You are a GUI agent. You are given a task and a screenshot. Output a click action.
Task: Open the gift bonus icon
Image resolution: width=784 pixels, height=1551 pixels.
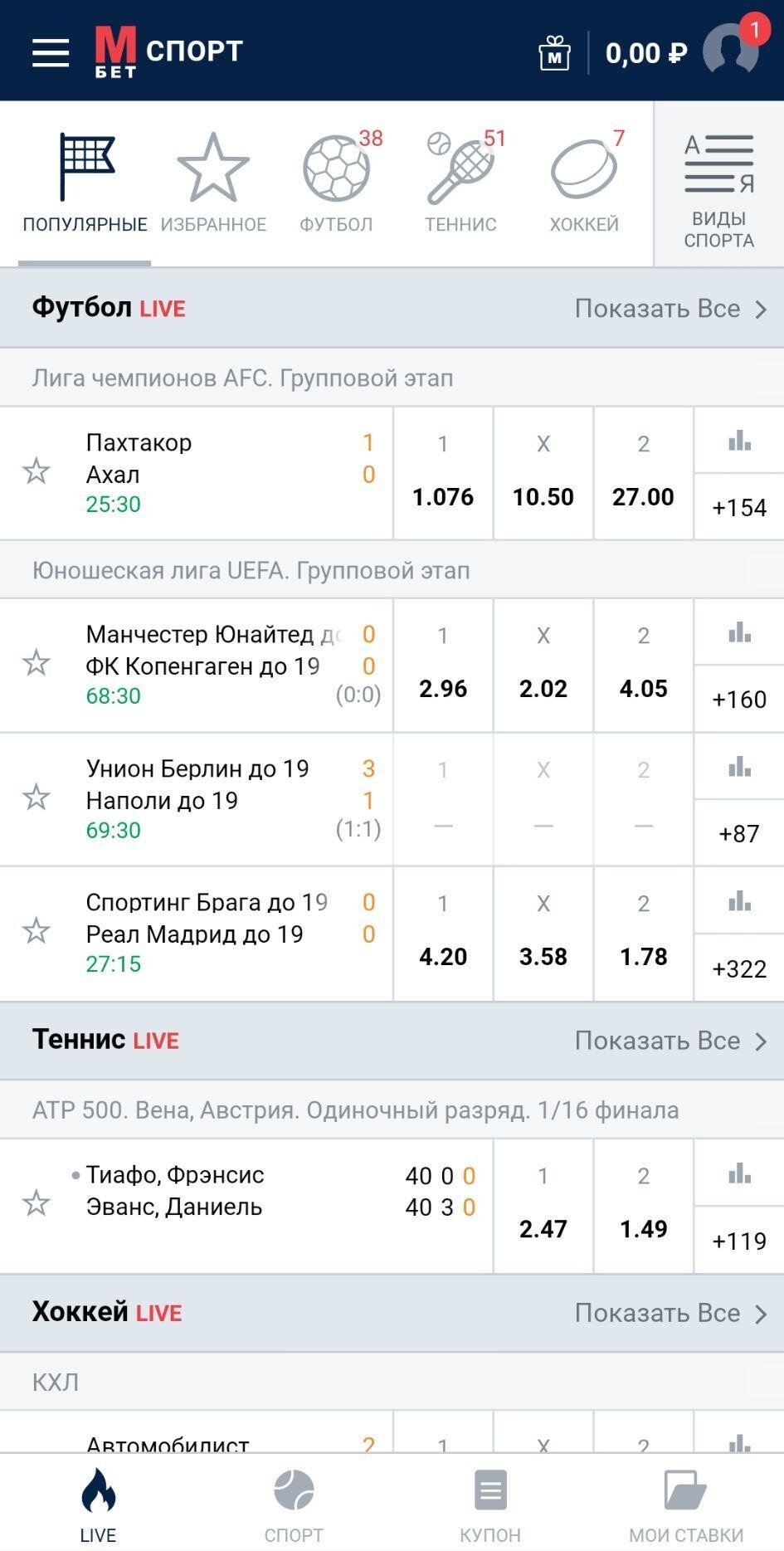click(554, 53)
